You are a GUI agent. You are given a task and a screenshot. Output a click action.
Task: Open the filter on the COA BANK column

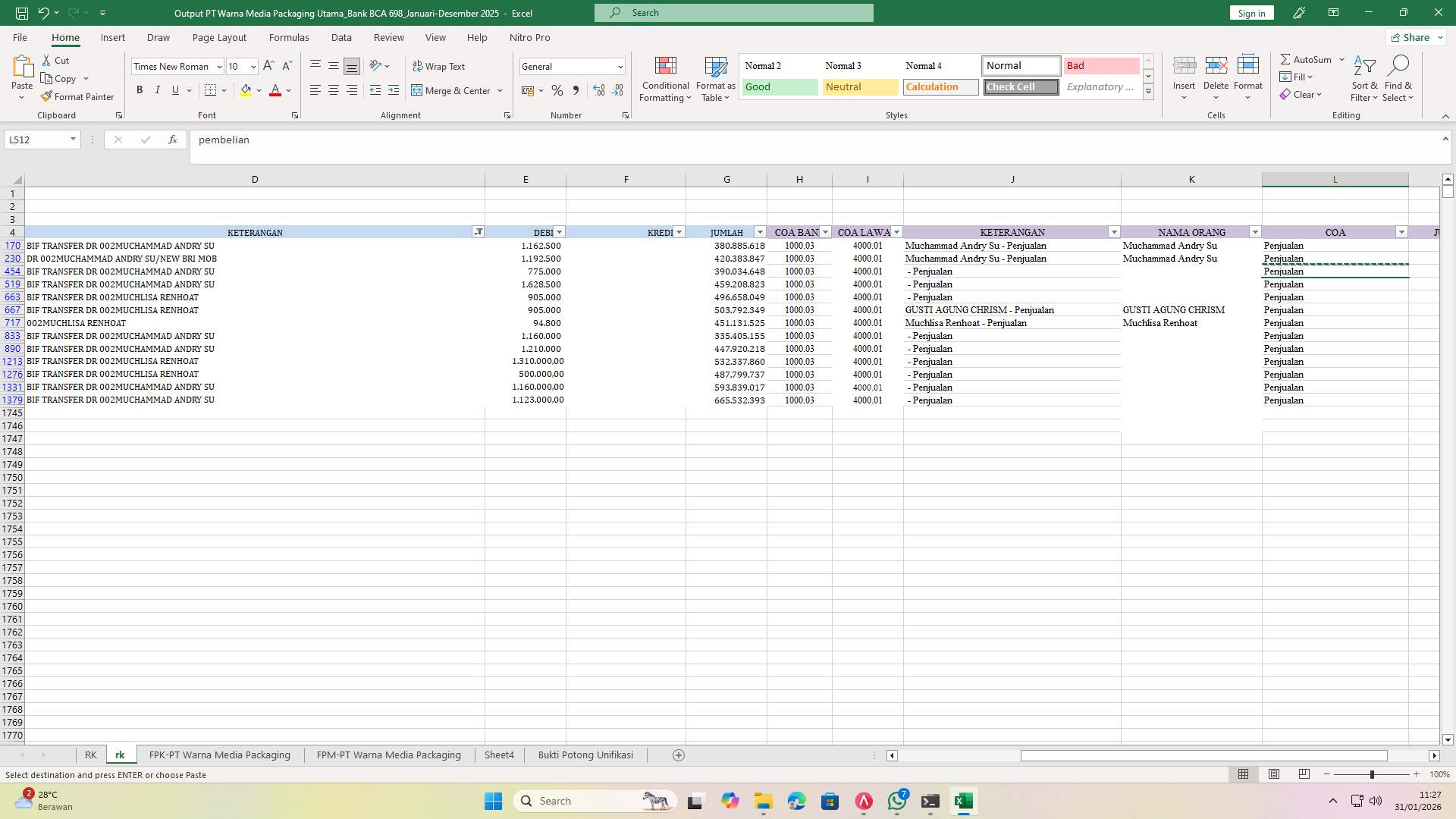(x=825, y=231)
